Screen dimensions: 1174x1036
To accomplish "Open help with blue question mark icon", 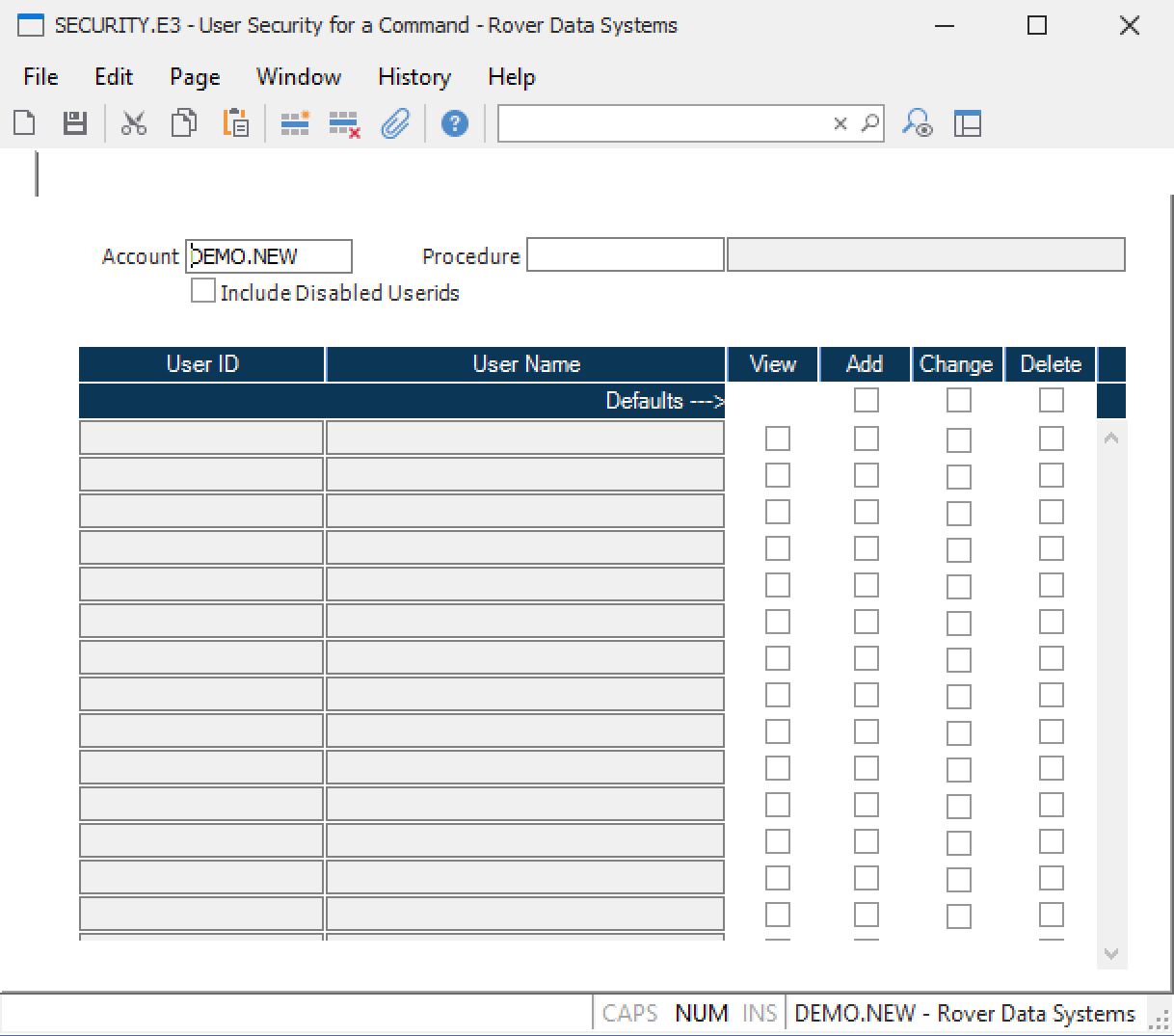I will (454, 123).
